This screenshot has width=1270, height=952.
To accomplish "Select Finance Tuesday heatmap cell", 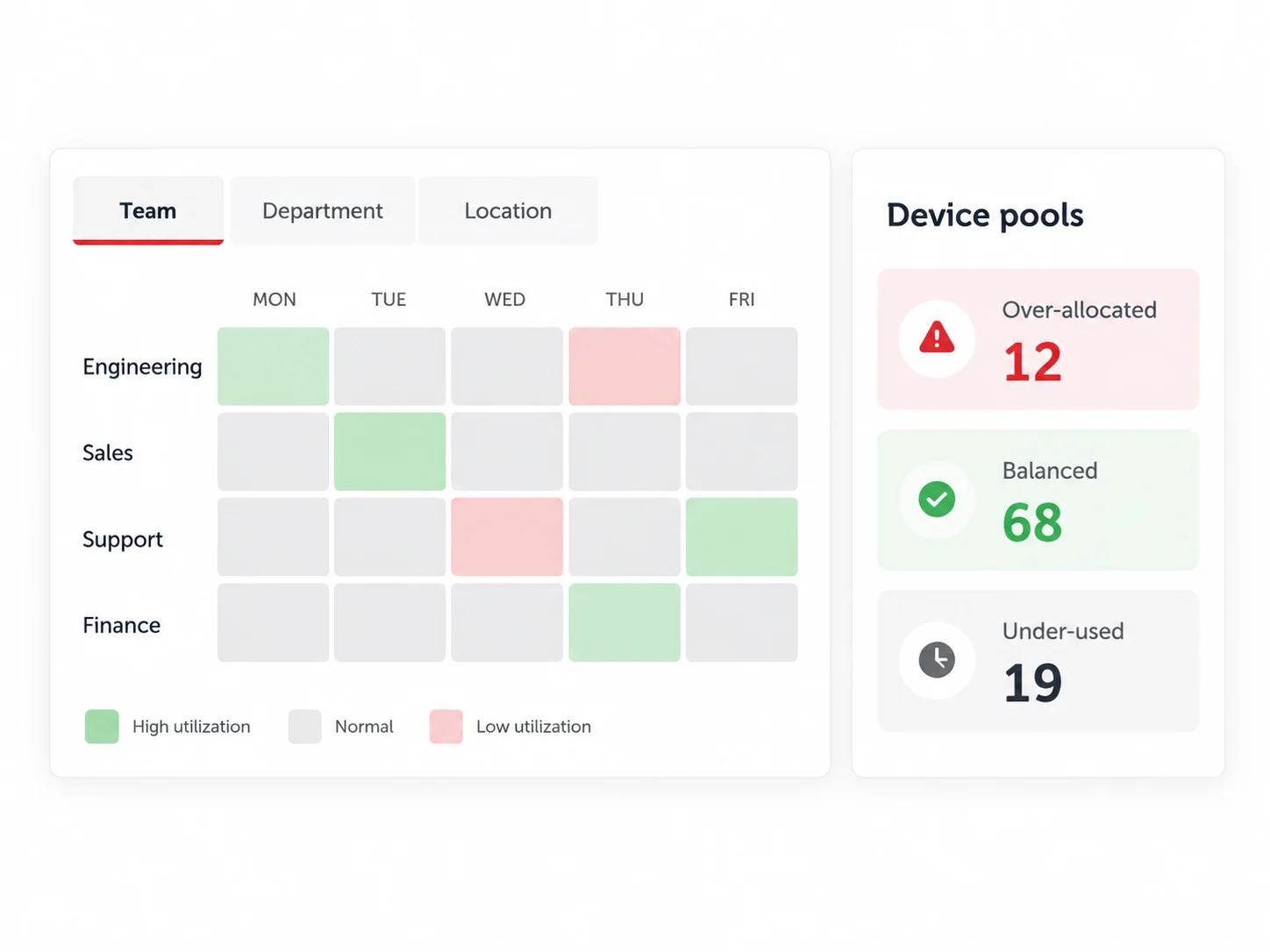I will (389, 622).
